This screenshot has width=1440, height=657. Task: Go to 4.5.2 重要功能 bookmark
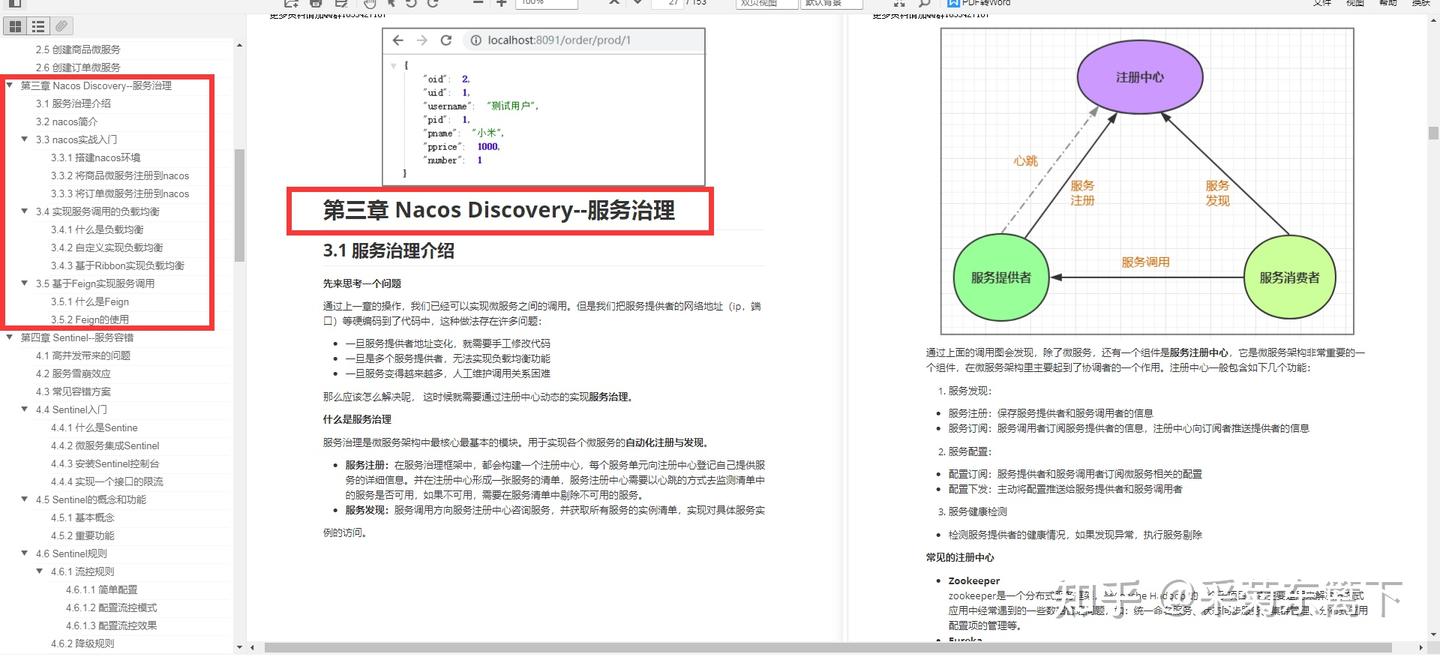coord(83,536)
